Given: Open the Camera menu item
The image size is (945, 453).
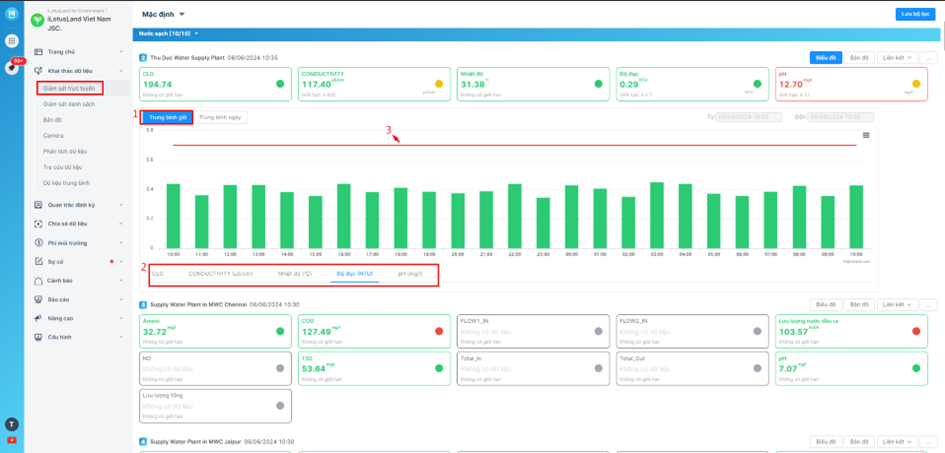Looking at the screenshot, I should (53, 136).
